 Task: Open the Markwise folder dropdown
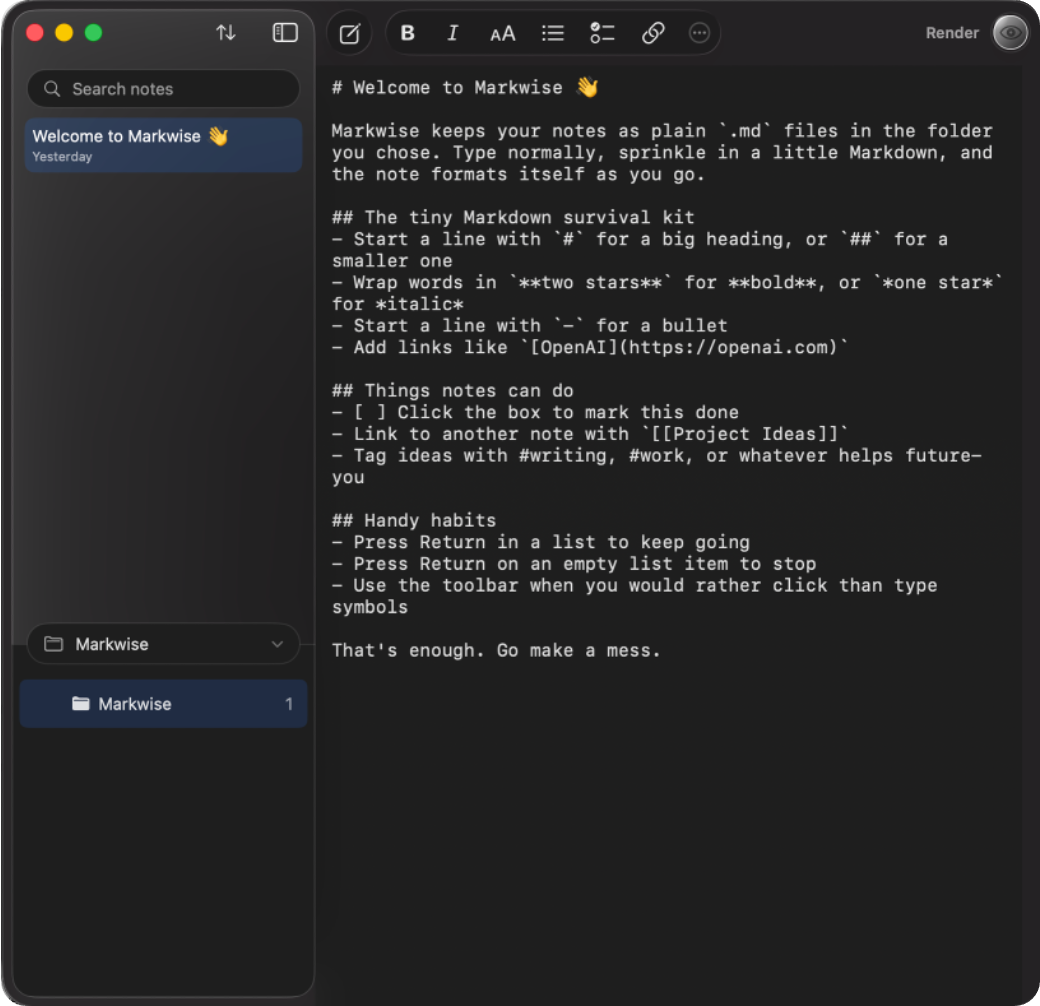163,644
